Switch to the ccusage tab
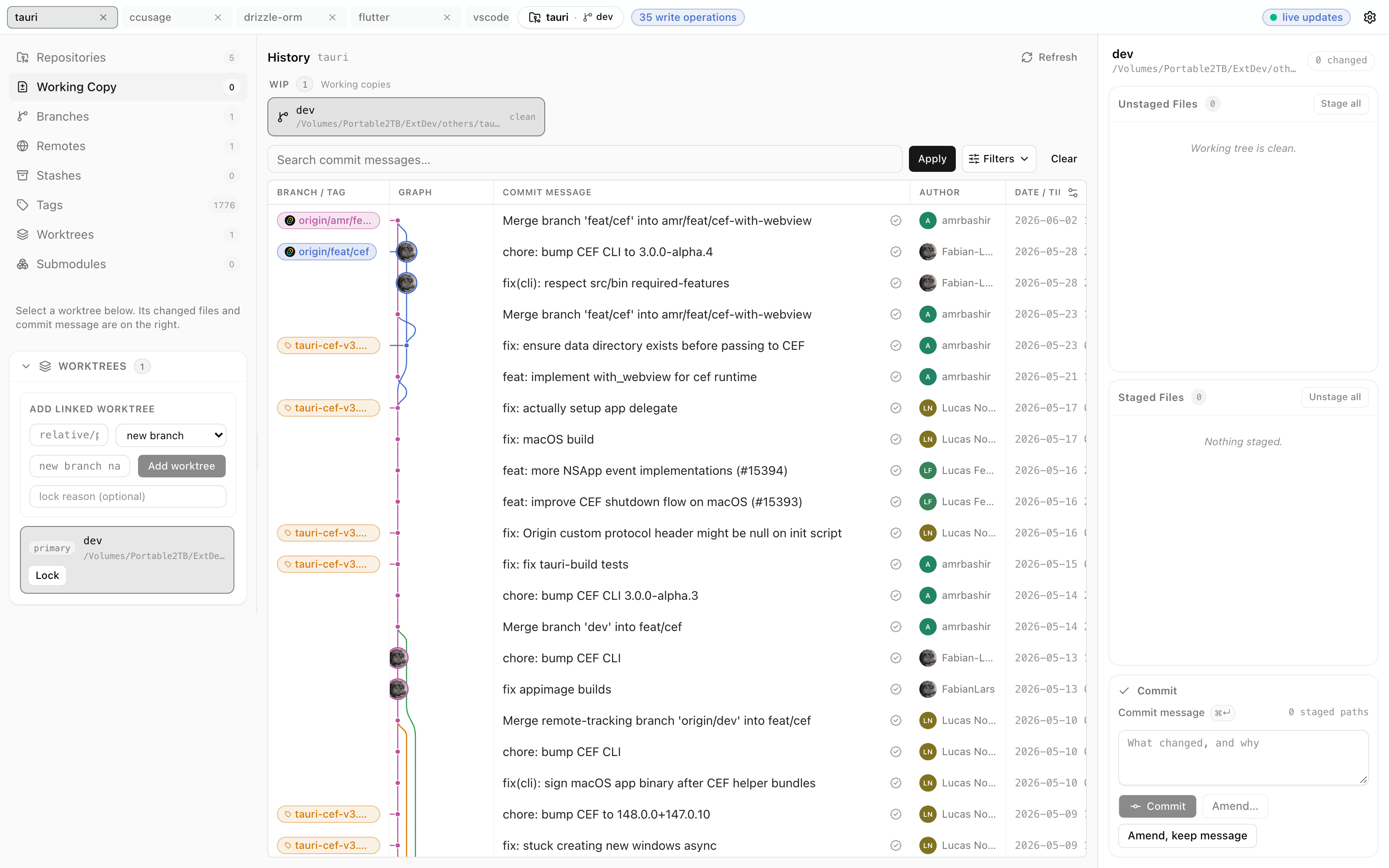 point(176,17)
